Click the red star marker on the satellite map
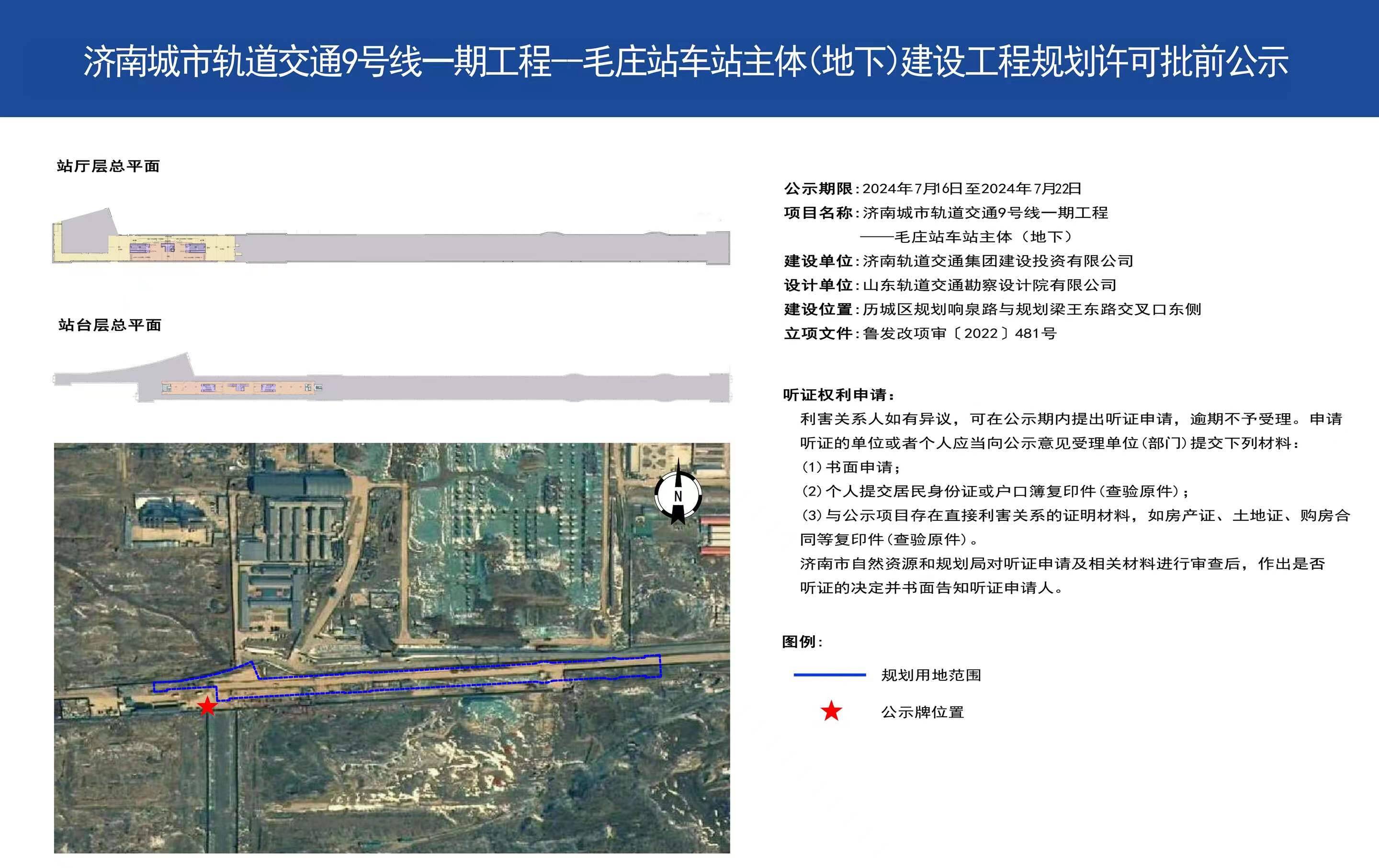 (x=207, y=706)
